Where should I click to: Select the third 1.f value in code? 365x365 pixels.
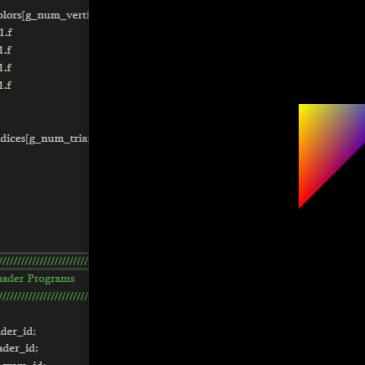tap(6, 68)
